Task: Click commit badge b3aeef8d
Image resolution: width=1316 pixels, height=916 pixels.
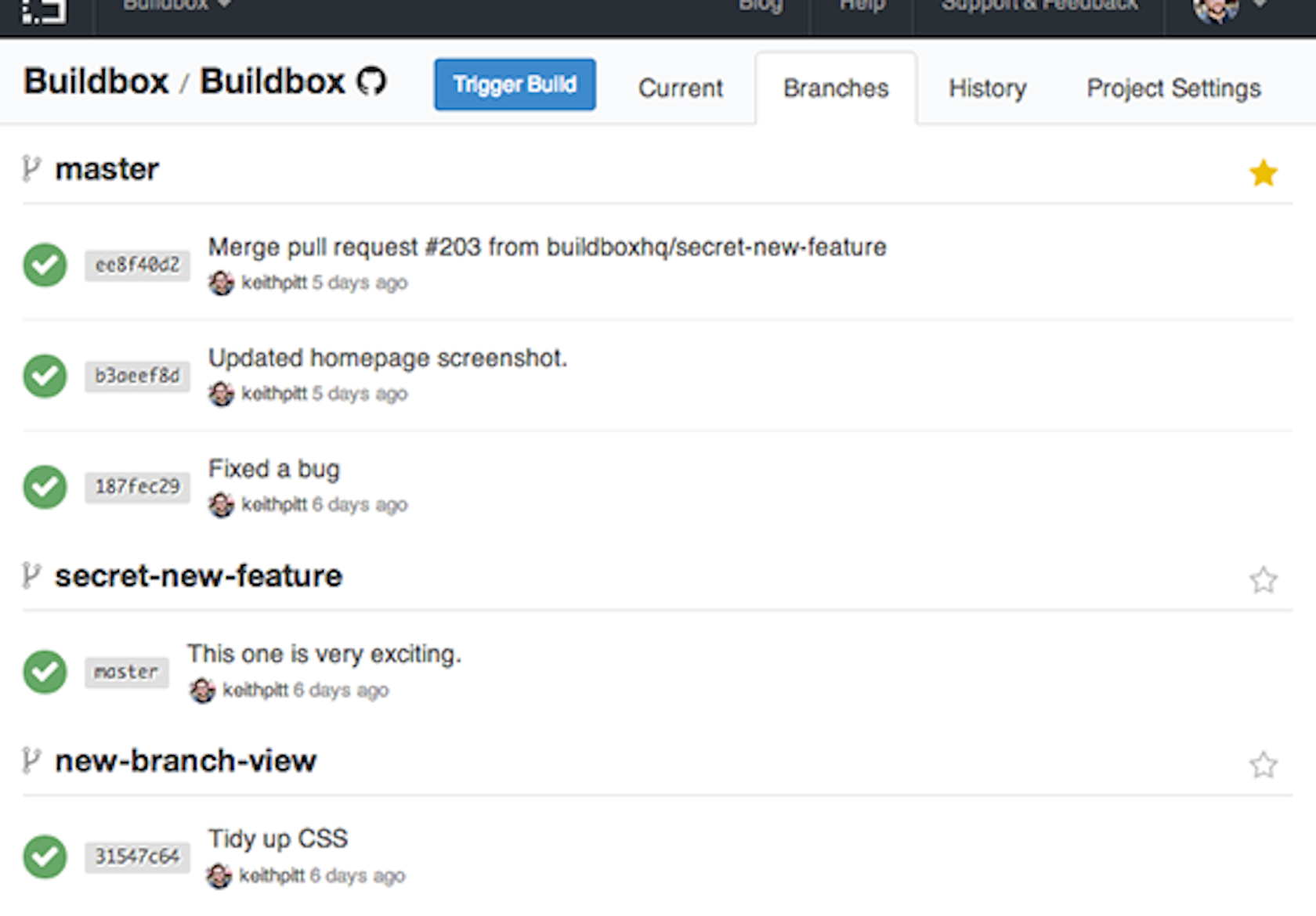Action: click(136, 376)
